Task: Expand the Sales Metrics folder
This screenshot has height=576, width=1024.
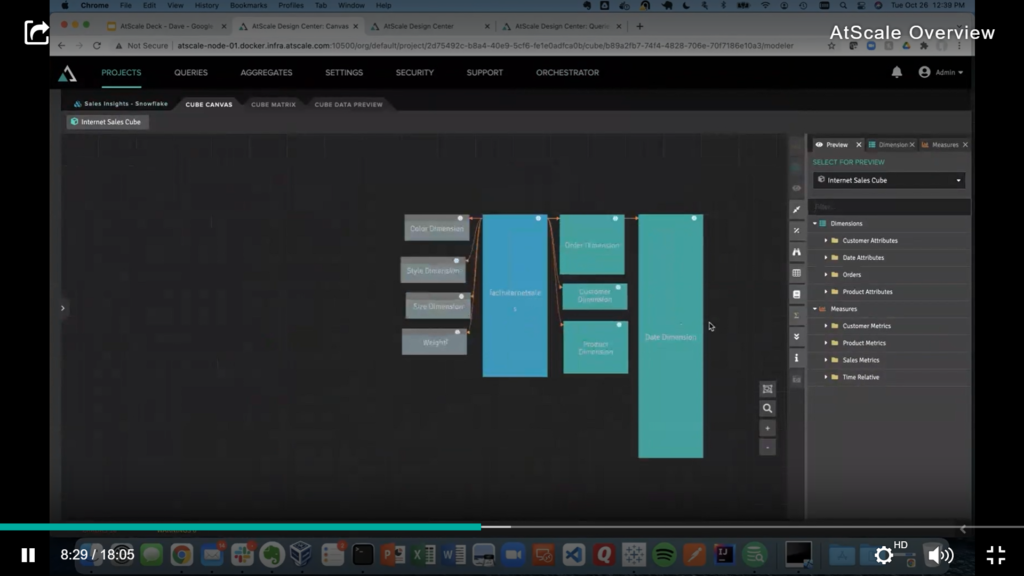Action: pyautogui.click(x=825, y=360)
